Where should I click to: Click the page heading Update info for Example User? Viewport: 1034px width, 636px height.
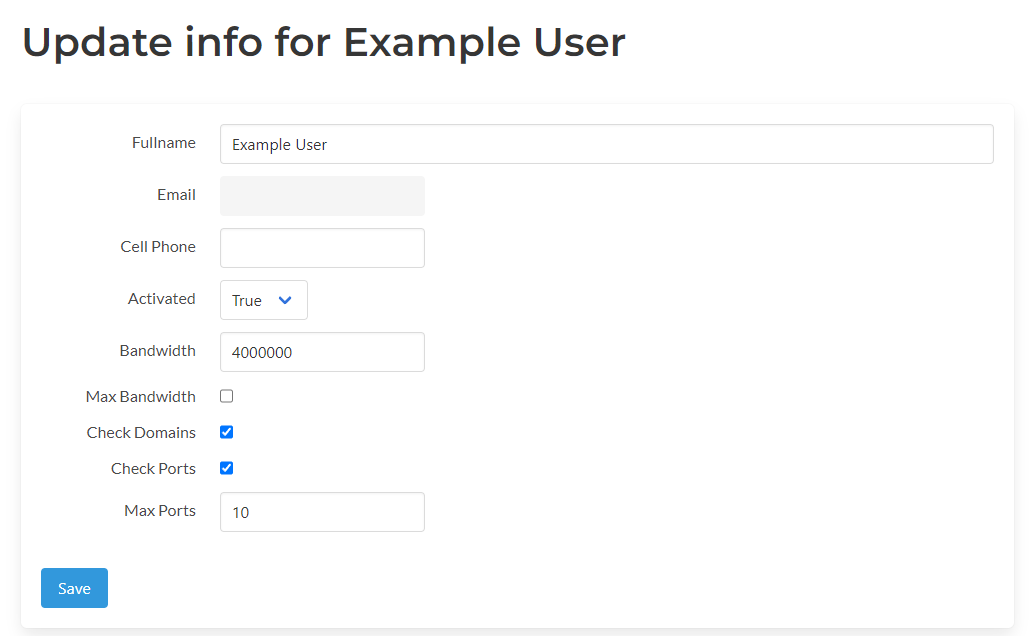323,42
